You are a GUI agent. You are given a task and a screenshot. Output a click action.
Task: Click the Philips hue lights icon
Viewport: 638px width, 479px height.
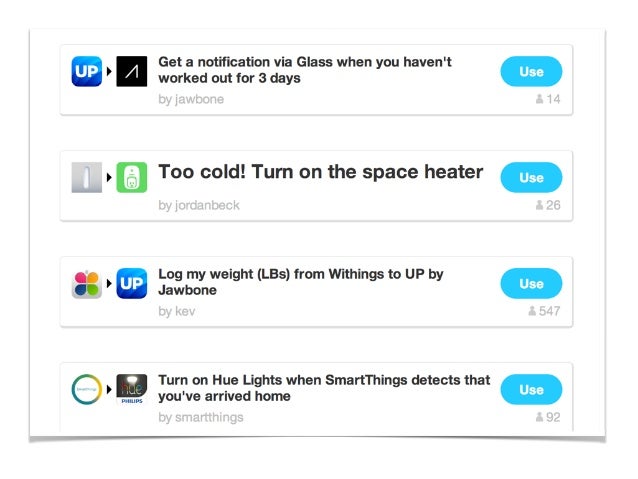[131, 389]
